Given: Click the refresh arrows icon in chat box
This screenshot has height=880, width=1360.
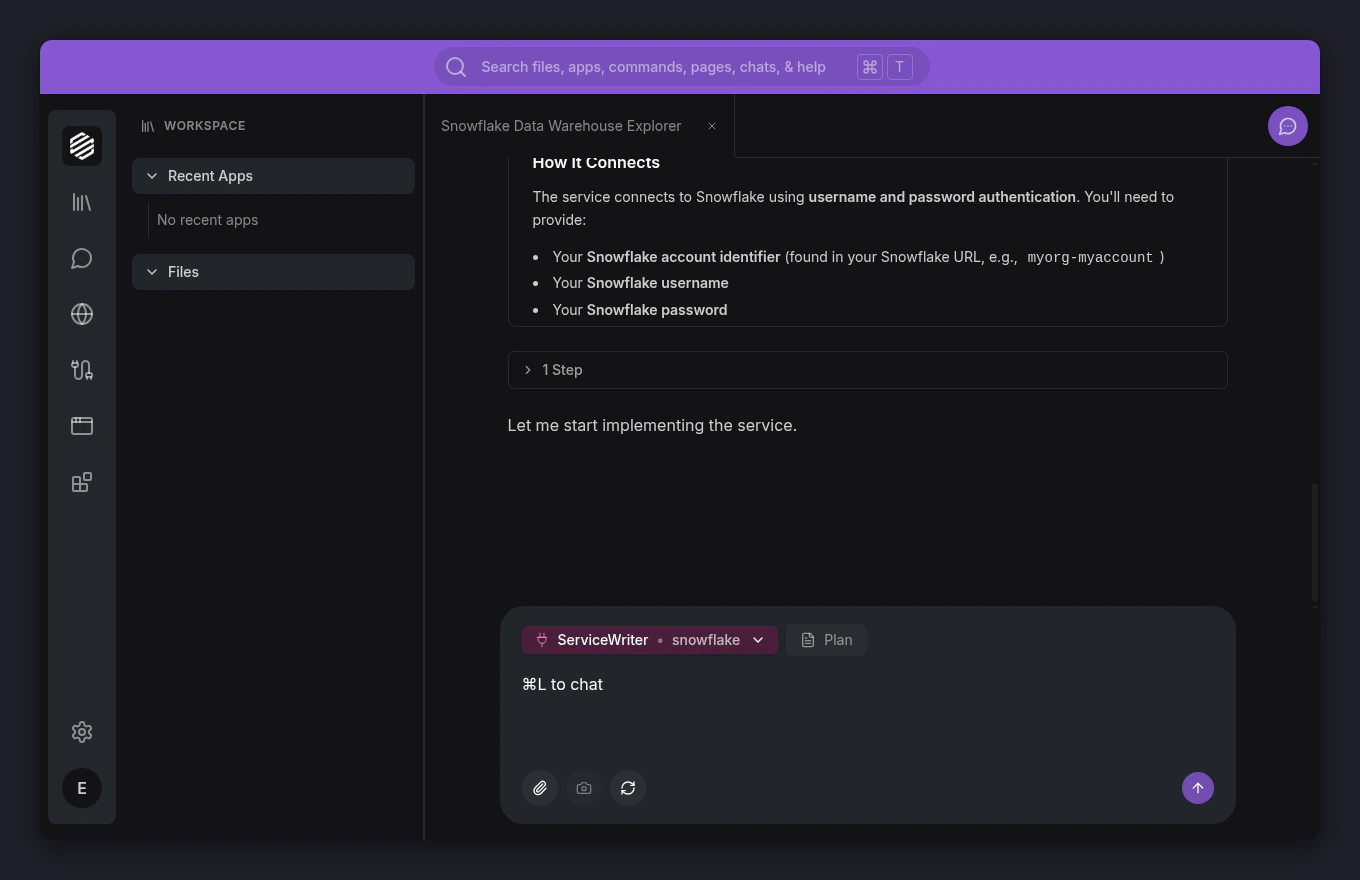Looking at the screenshot, I should pyautogui.click(x=628, y=788).
